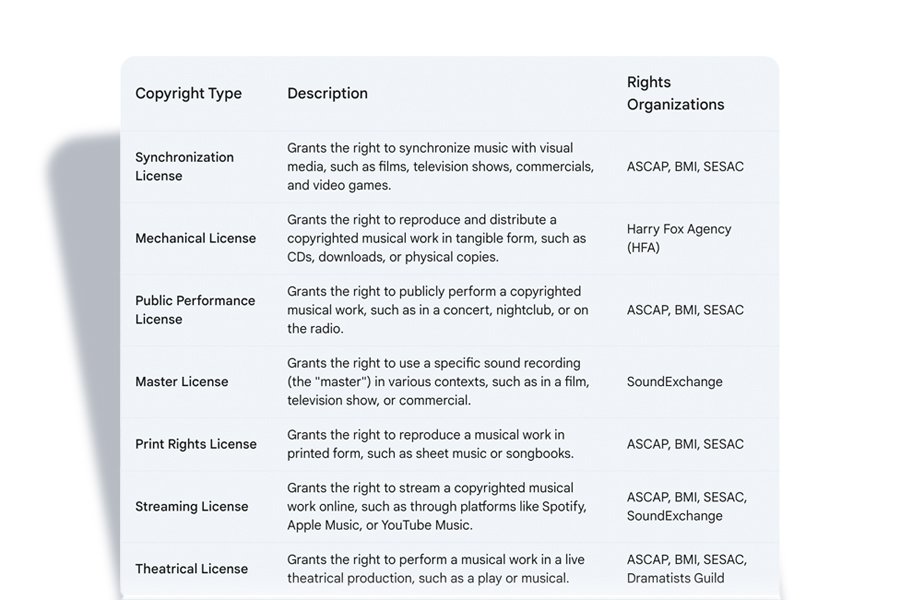Click the description about a specific sound recording
The image size is (900, 600).
pyautogui.click(x=438, y=382)
